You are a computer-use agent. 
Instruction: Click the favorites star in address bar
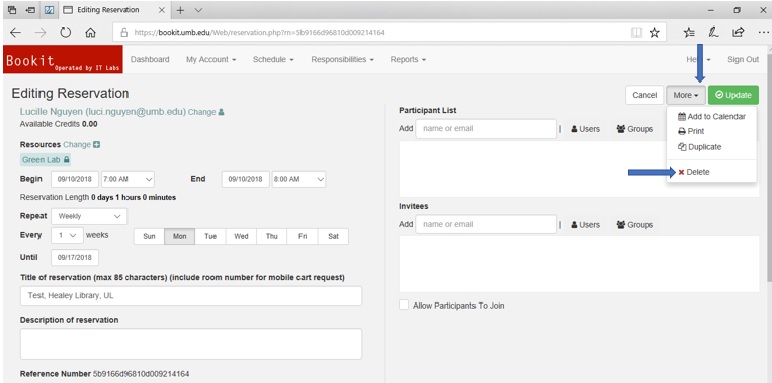(654, 33)
